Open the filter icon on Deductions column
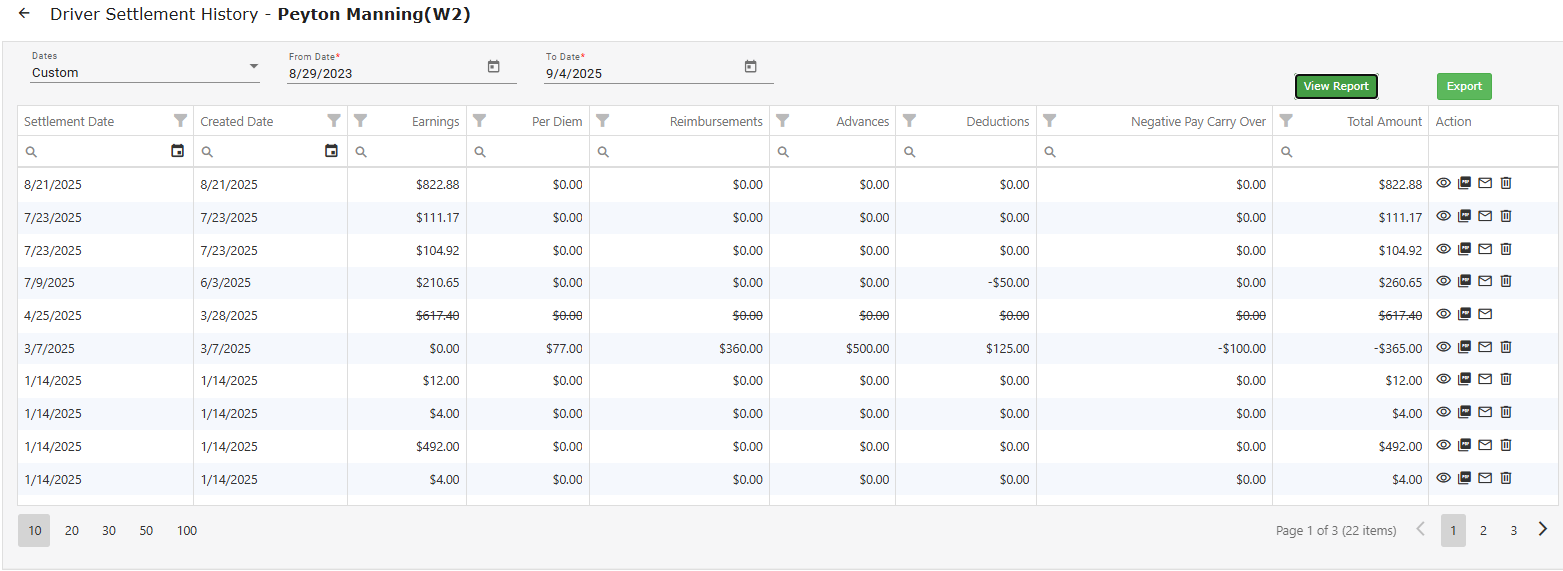The height and width of the screenshot is (571, 1563). click(909, 121)
